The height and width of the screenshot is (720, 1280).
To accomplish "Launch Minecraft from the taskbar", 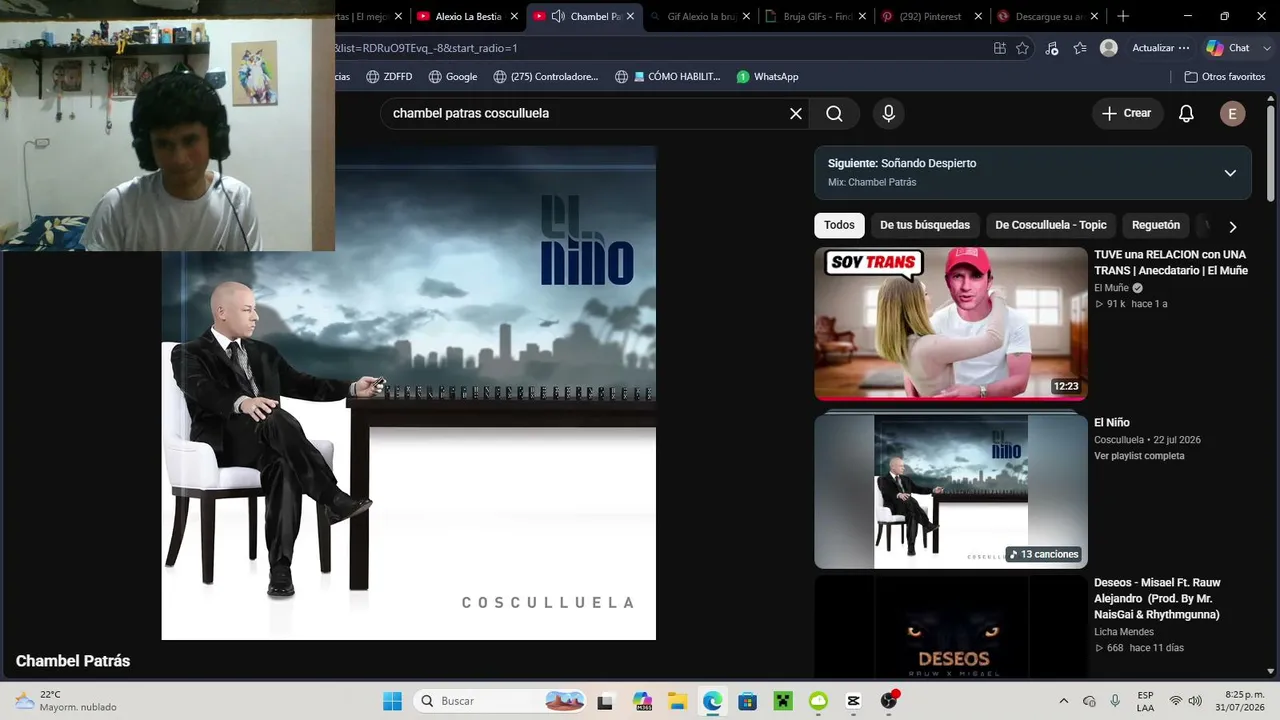I will click(x=783, y=701).
